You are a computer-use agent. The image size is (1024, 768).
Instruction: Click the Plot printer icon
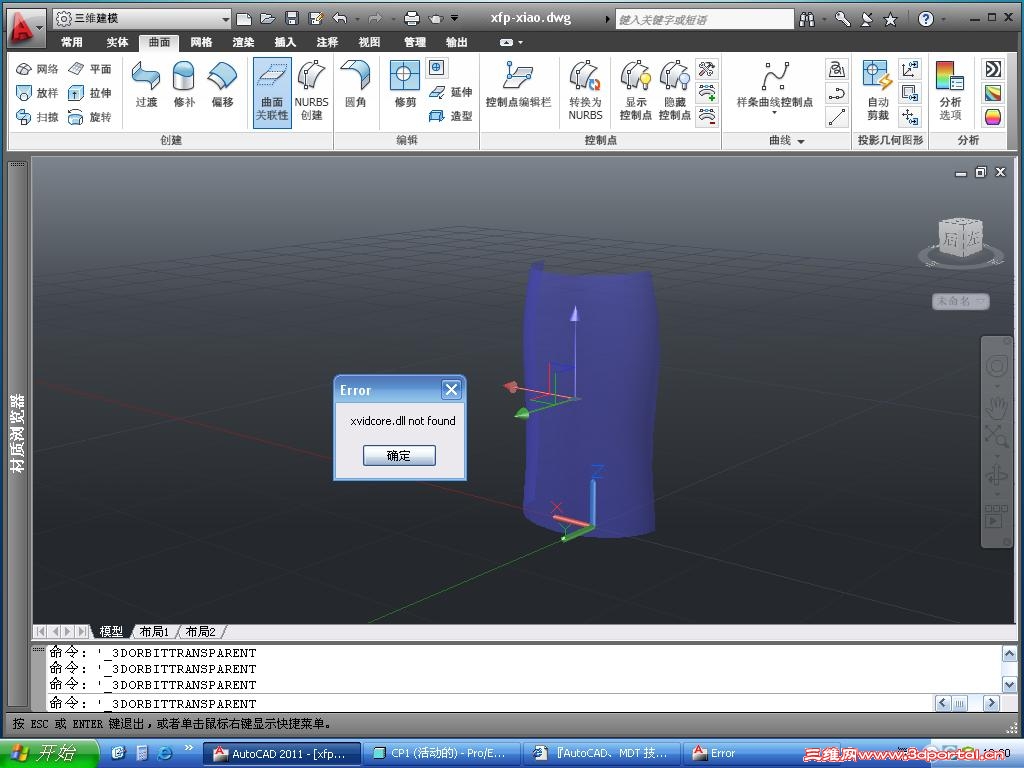click(x=411, y=19)
